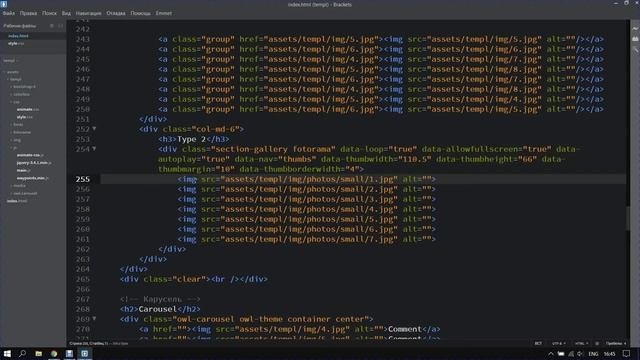The height and width of the screenshot is (360, 640).
Task: Open the Вид menu
Action: click(x=66, y=13)
